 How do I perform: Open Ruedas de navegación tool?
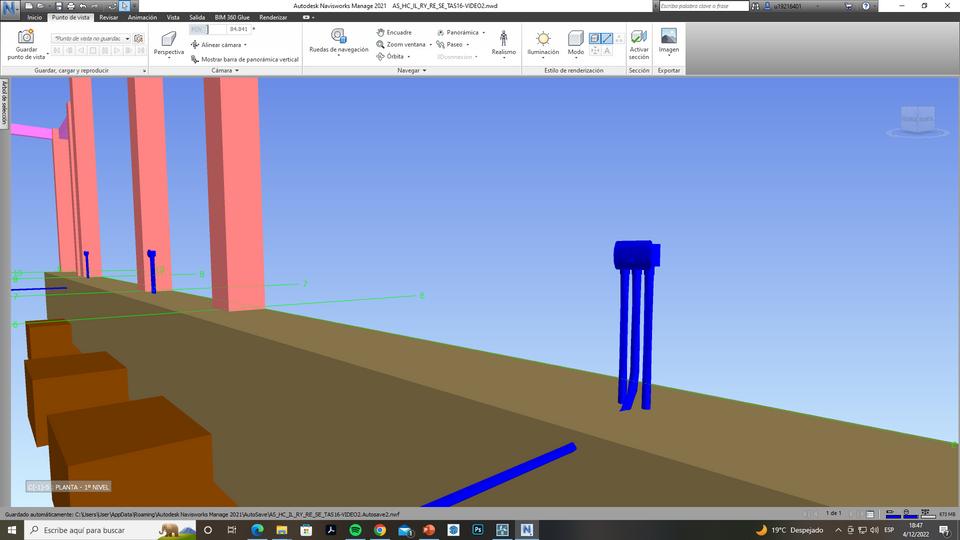339,40
